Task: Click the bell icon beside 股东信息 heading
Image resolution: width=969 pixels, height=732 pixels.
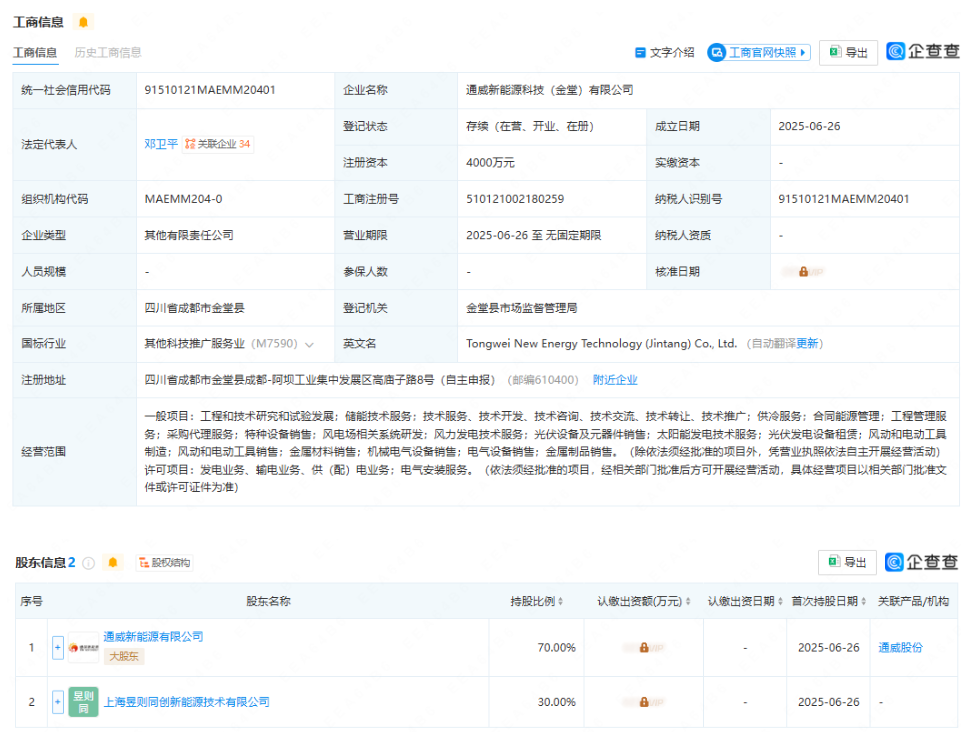Action: [x=112, y=563]
